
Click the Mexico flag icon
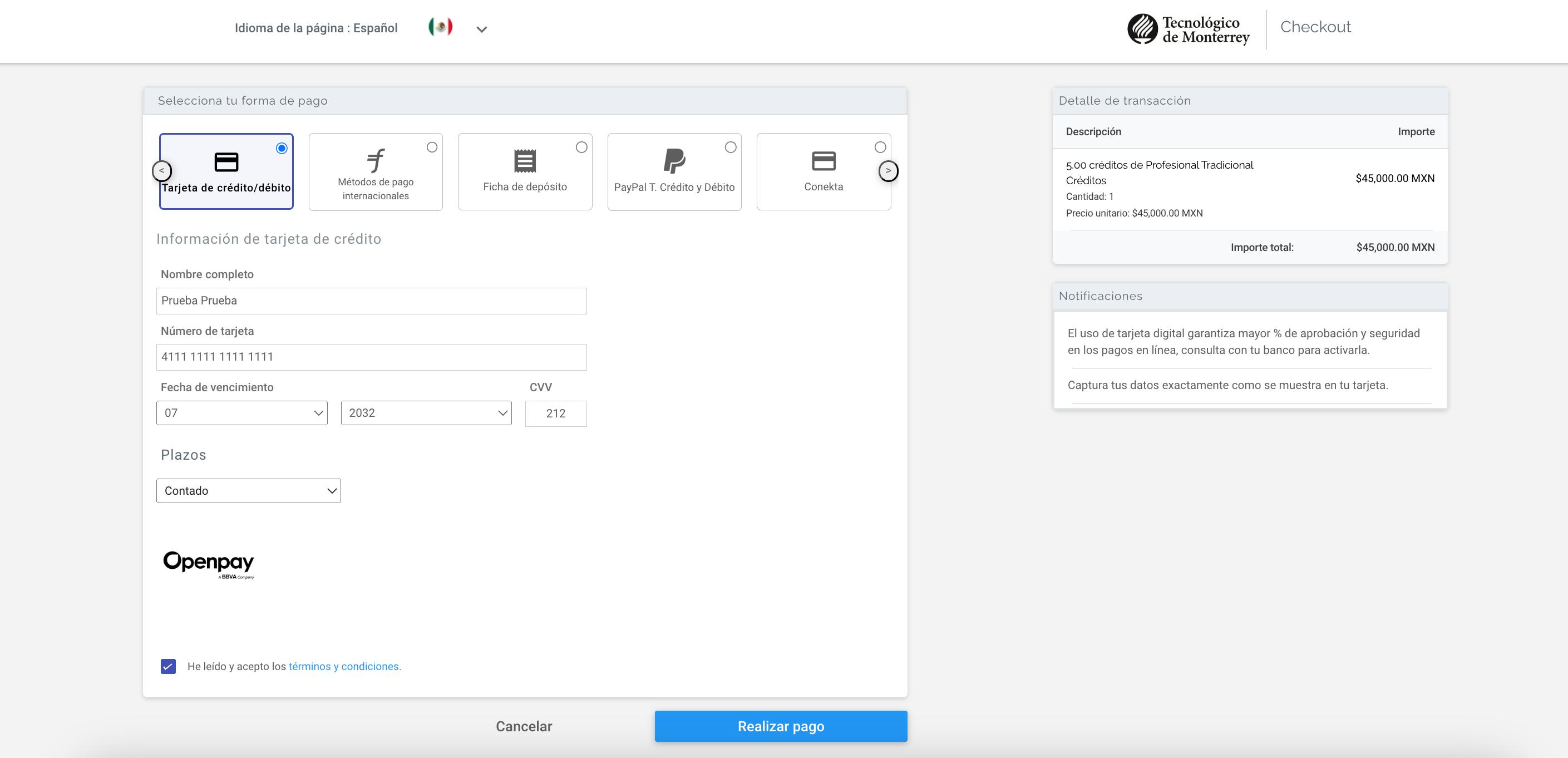point(440,27)
